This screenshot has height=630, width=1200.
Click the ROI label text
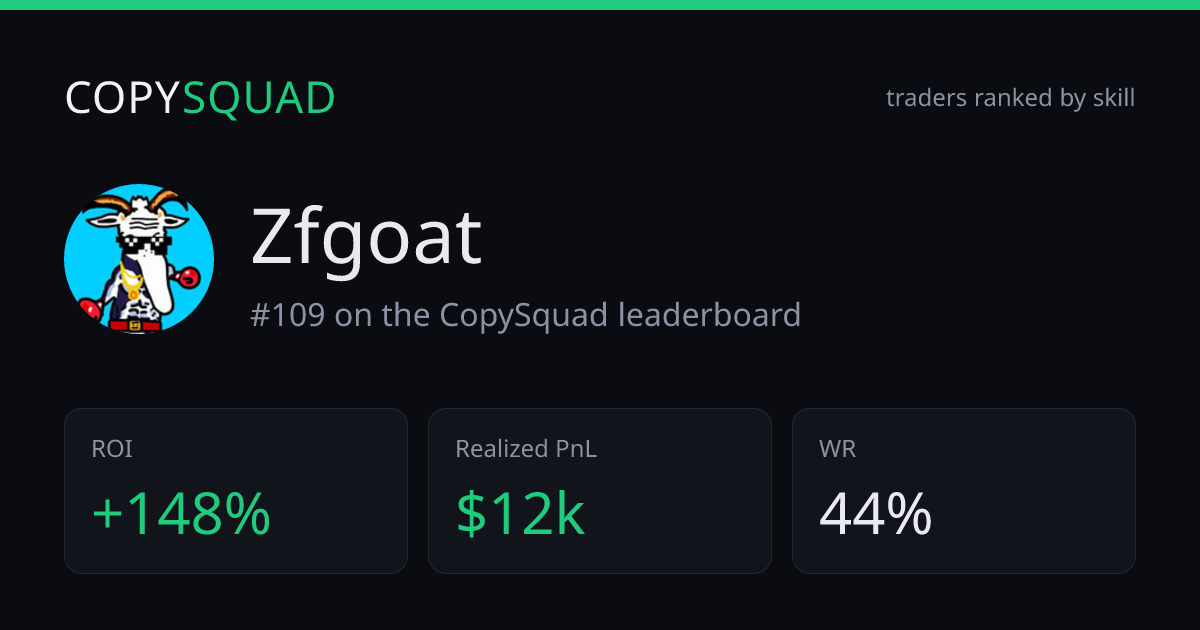pos(112,449)
